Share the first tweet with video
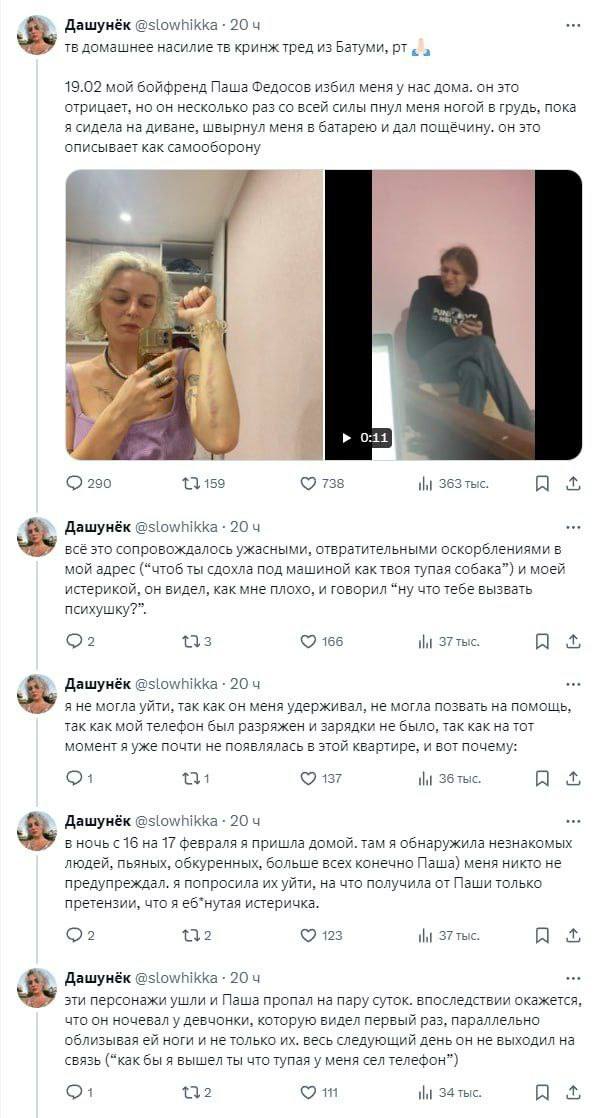The height and width of the screenshot is (1118, 597). point(572,483)
